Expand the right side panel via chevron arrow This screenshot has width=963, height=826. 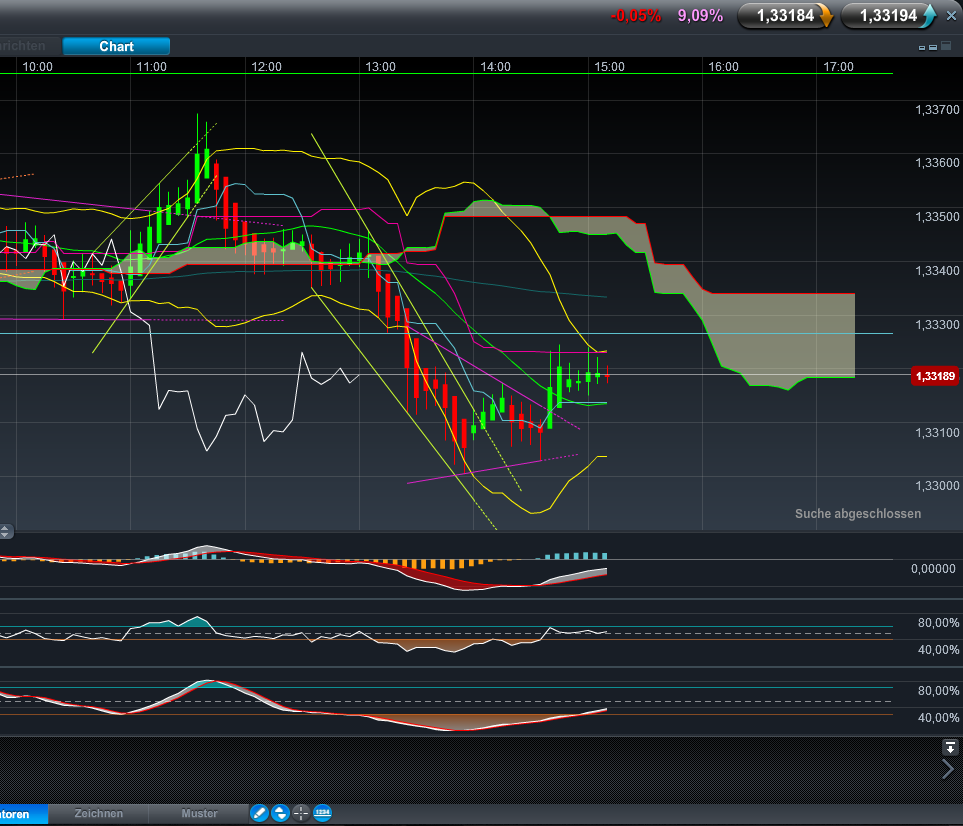(x=947, y=769)
